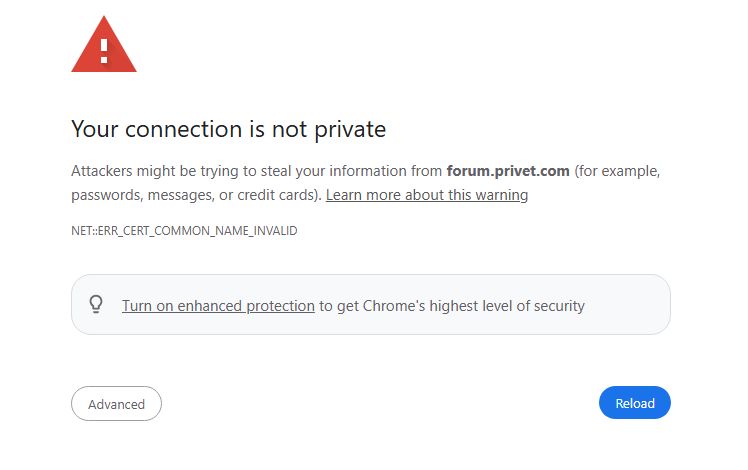Click the text 'Chrome's highest level of security'

point(474,305)
